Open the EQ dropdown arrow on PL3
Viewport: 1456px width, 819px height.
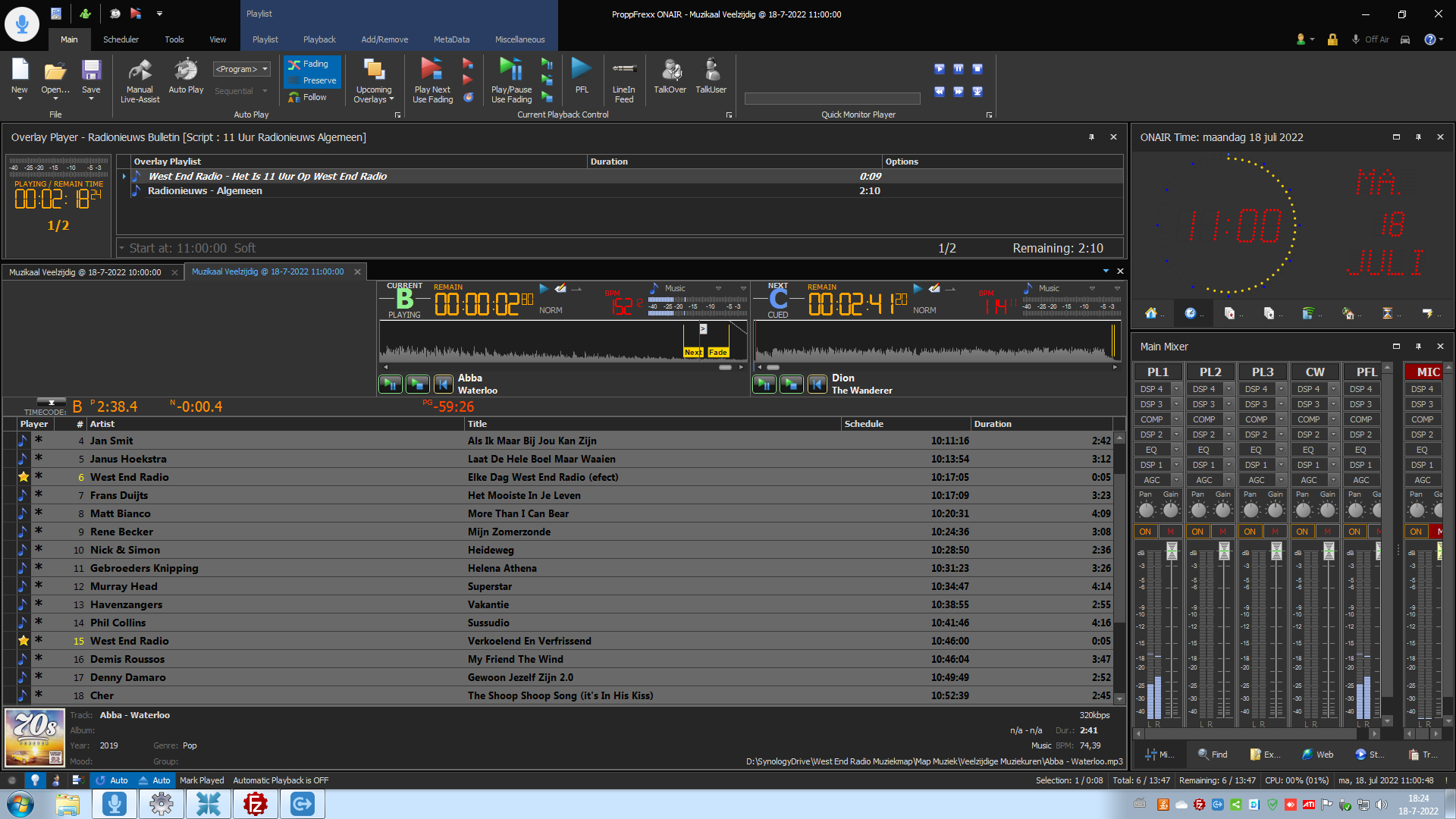1281,450
